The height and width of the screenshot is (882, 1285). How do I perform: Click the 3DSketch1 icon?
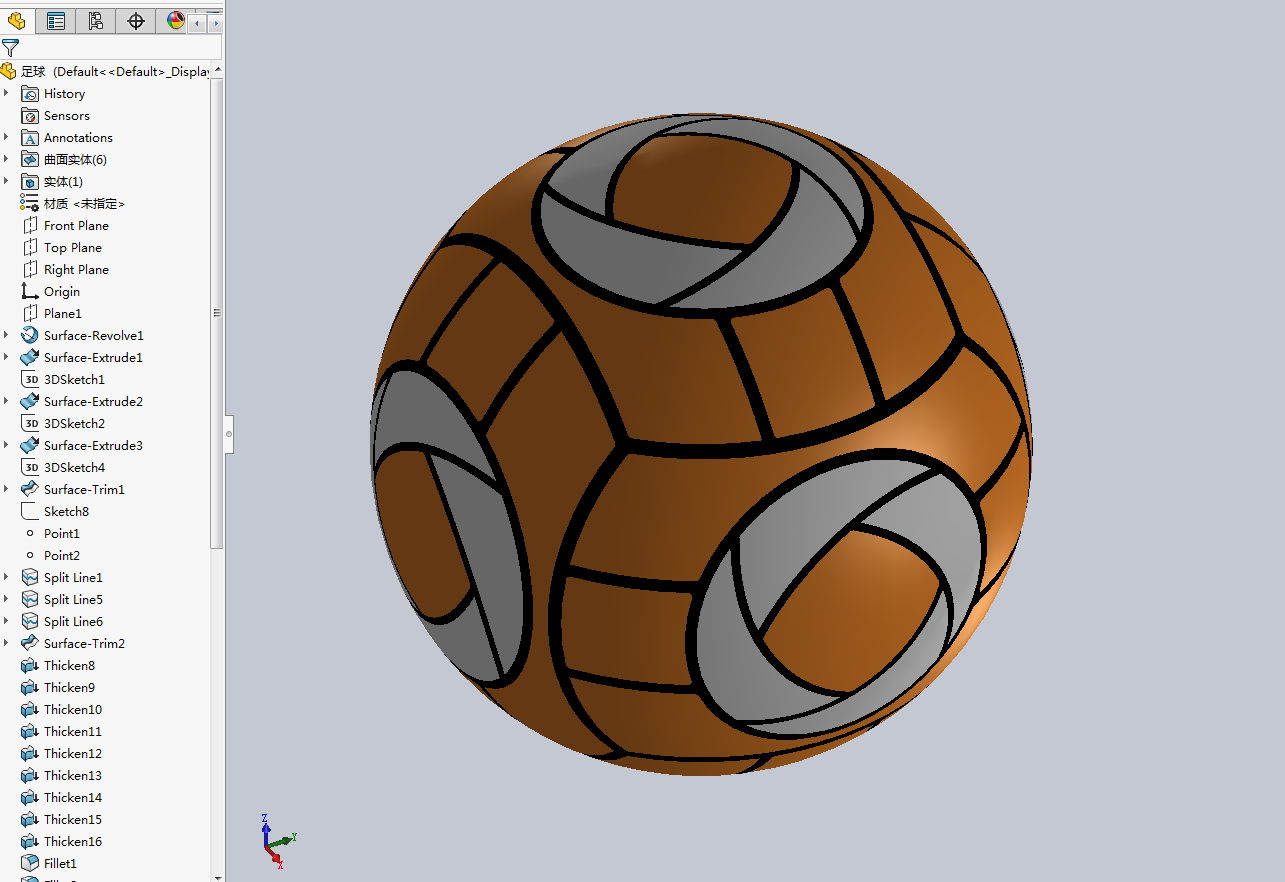click(30, 379)
